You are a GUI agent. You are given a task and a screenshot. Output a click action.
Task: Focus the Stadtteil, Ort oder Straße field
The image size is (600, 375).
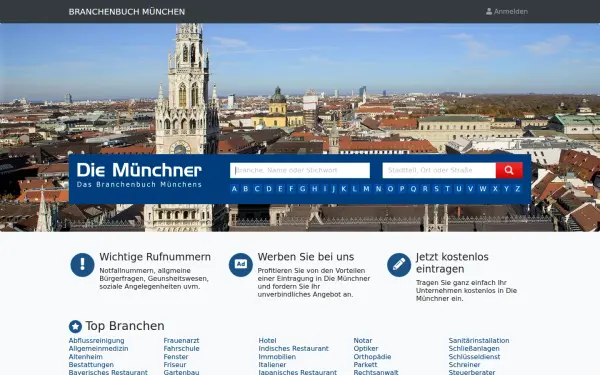tap(439, 170)
